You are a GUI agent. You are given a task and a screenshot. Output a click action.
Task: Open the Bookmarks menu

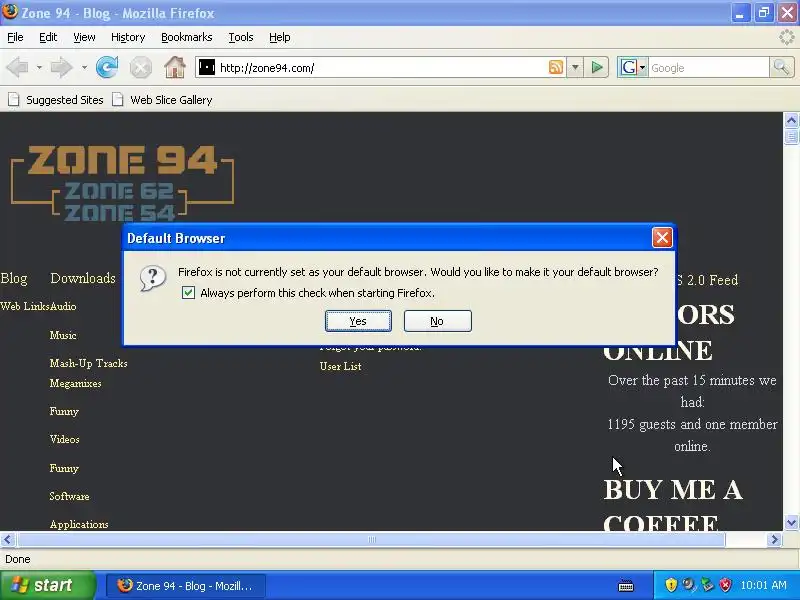187,37
